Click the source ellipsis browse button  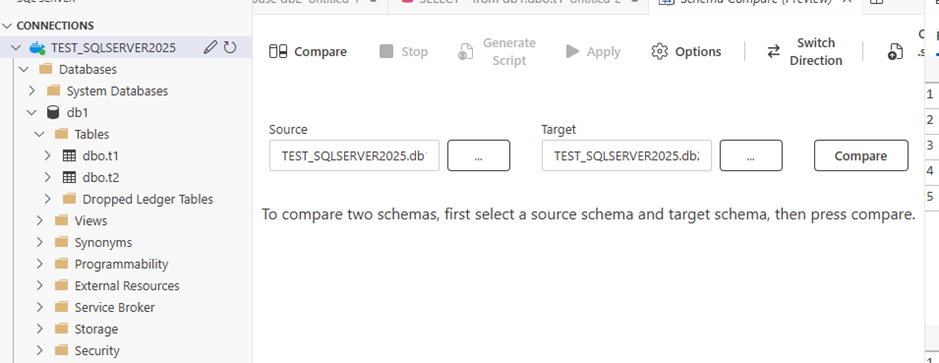tap(478, 156)
